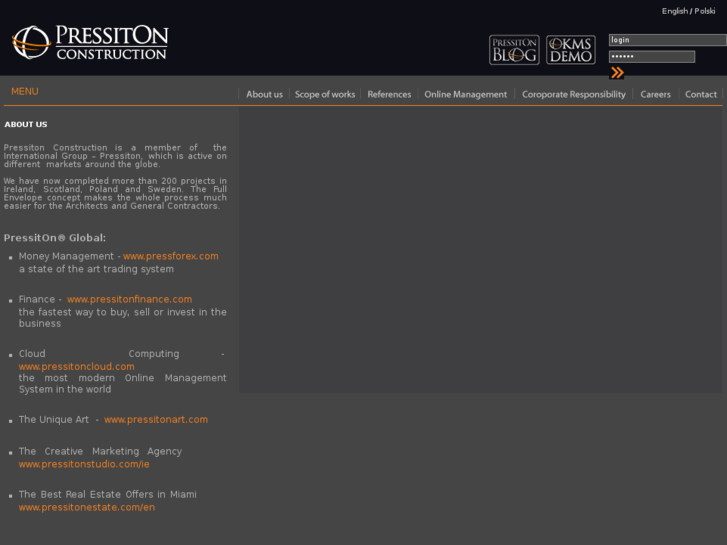This screenshot has width=727, height=545.
Task: Follow the www.pressitonstudio.com/ie link
Action: pos(84,464)
